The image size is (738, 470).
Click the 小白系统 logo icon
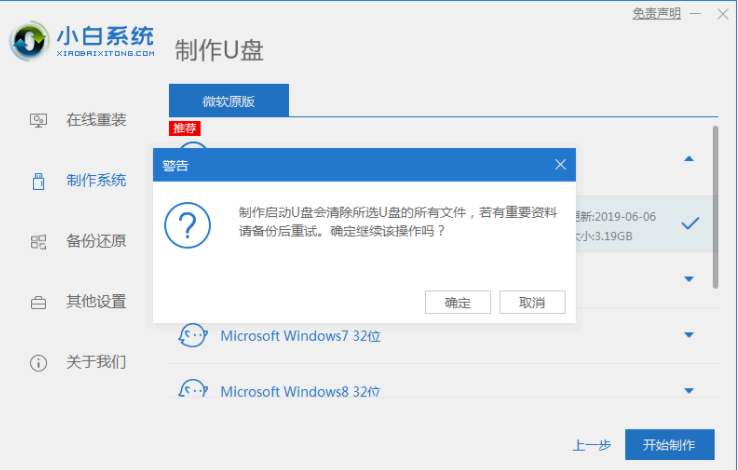30,41
